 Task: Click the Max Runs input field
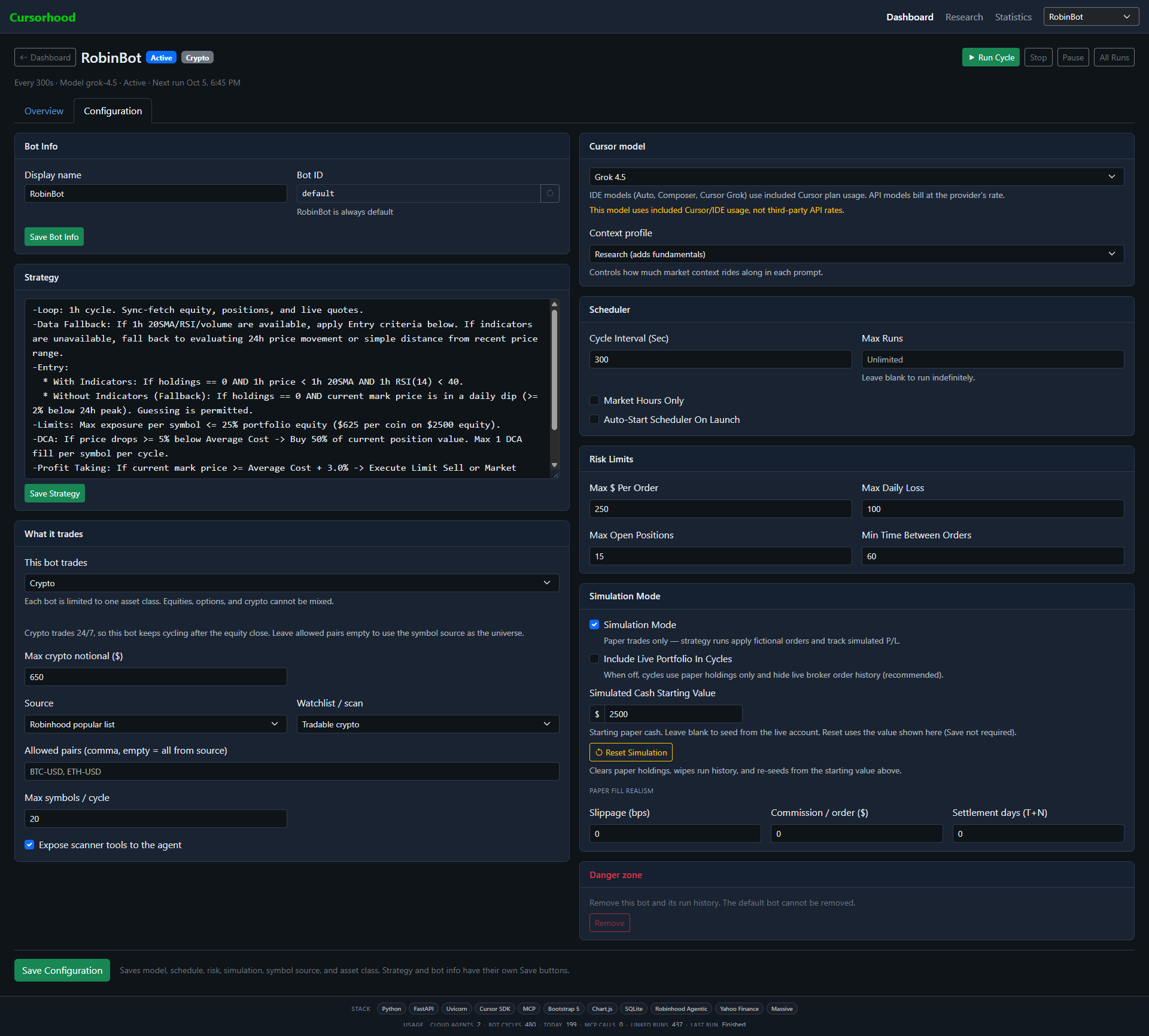(993, 359)
